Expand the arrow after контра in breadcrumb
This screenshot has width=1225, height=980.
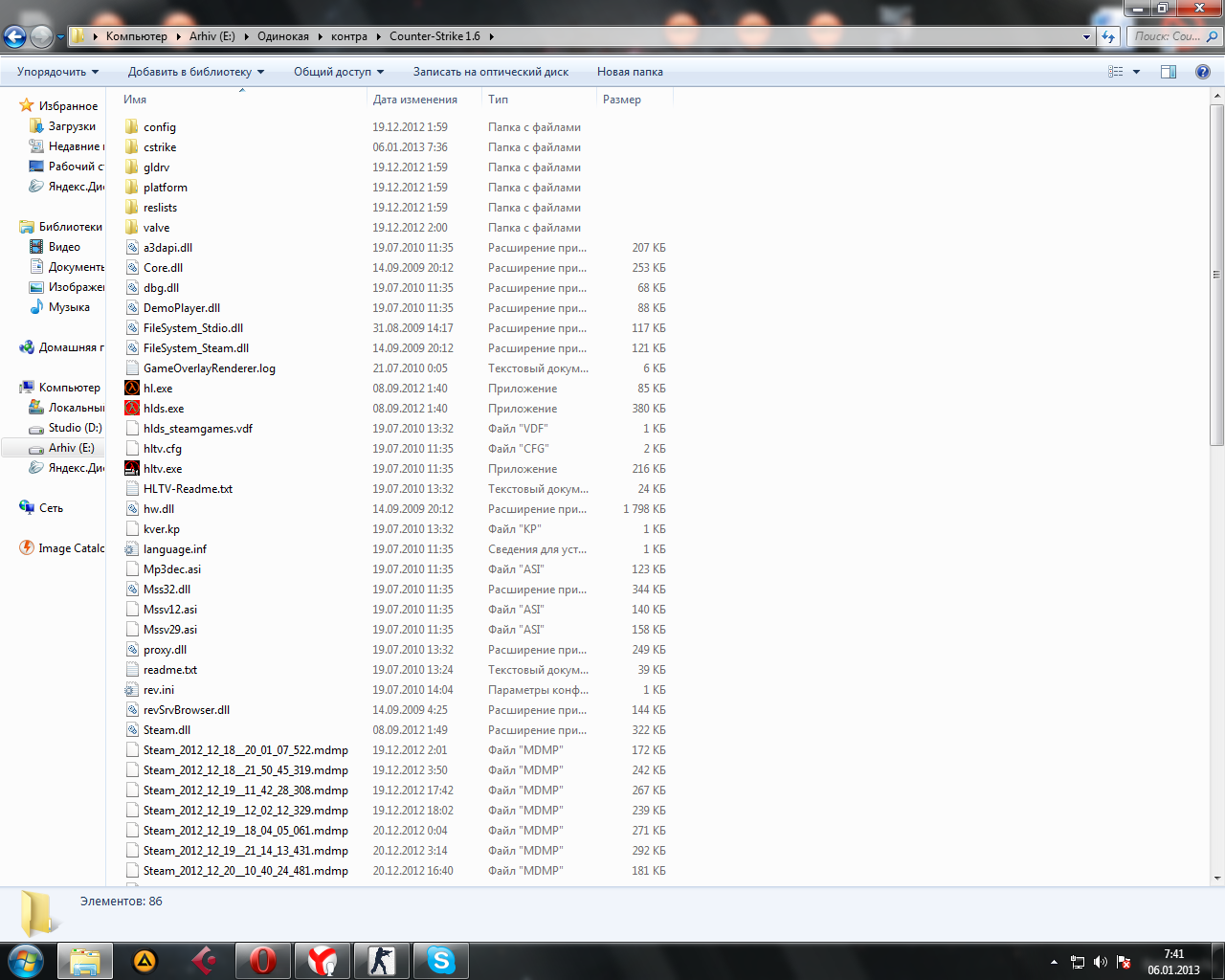[x=378, y=36]
